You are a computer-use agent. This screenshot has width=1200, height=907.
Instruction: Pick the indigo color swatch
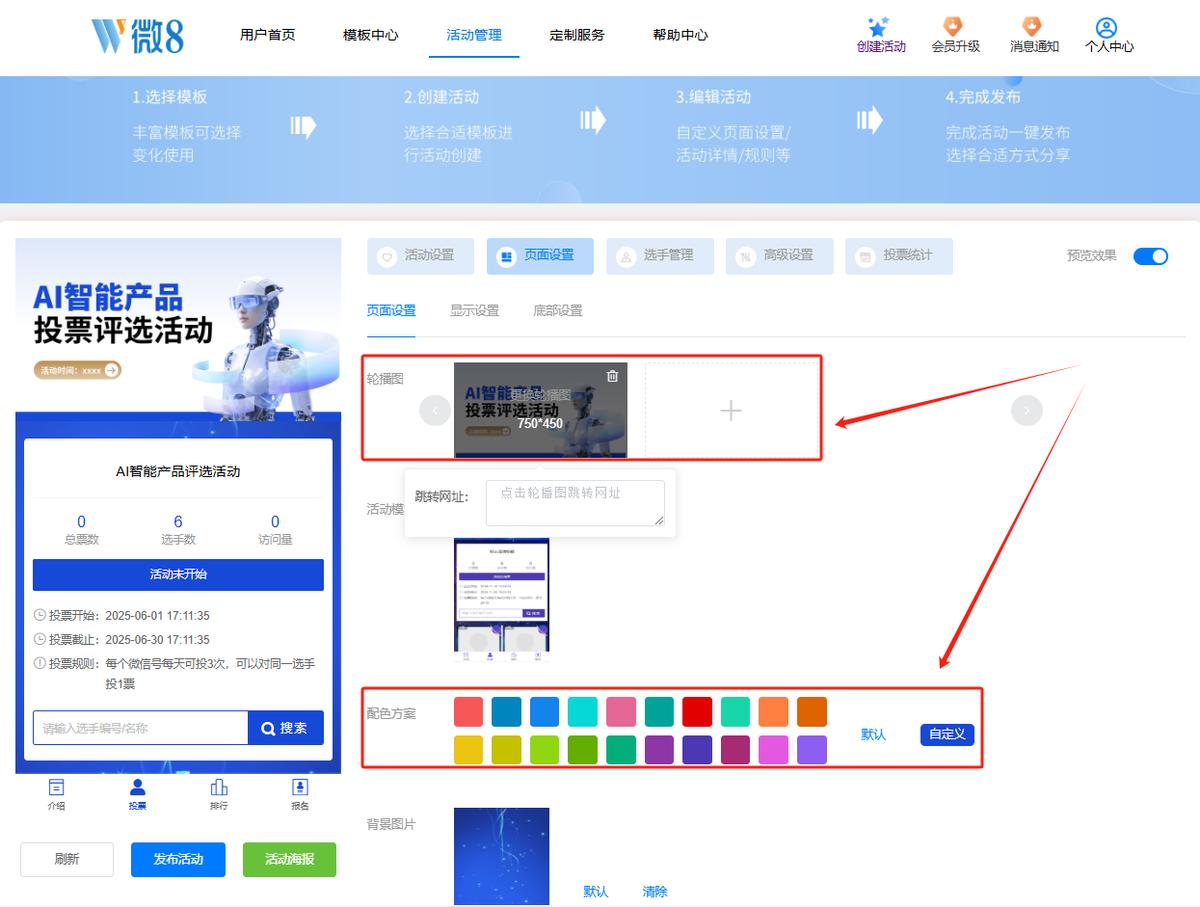coord(697,750)
